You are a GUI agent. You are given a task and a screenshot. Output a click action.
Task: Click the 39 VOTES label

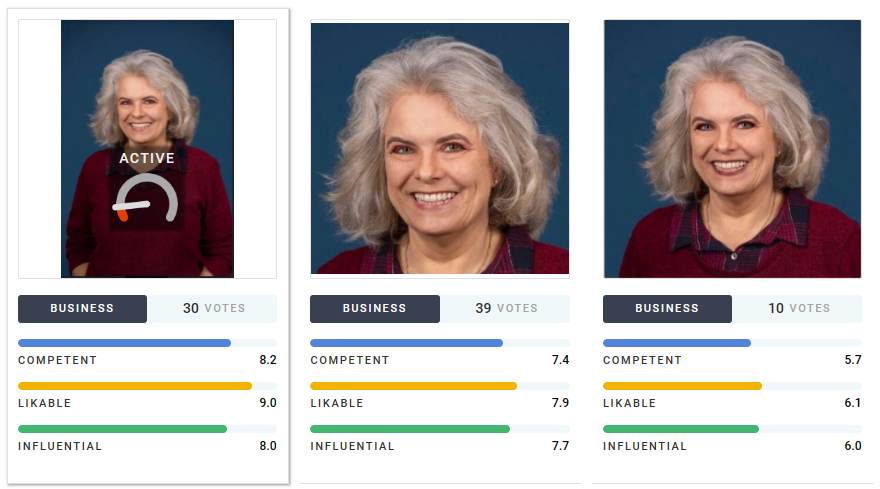tap(506, 309)
